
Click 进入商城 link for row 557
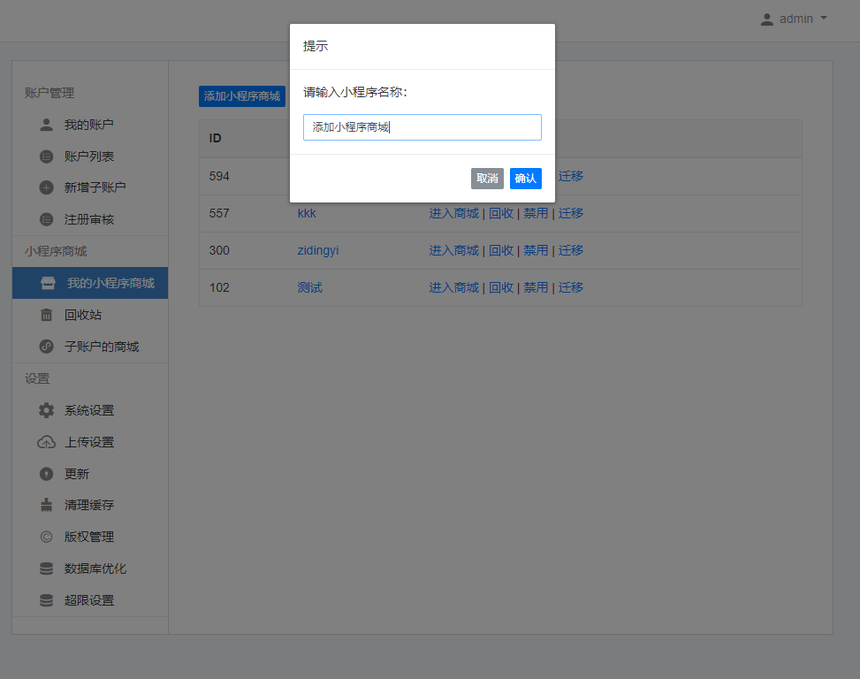click(454, 213)
